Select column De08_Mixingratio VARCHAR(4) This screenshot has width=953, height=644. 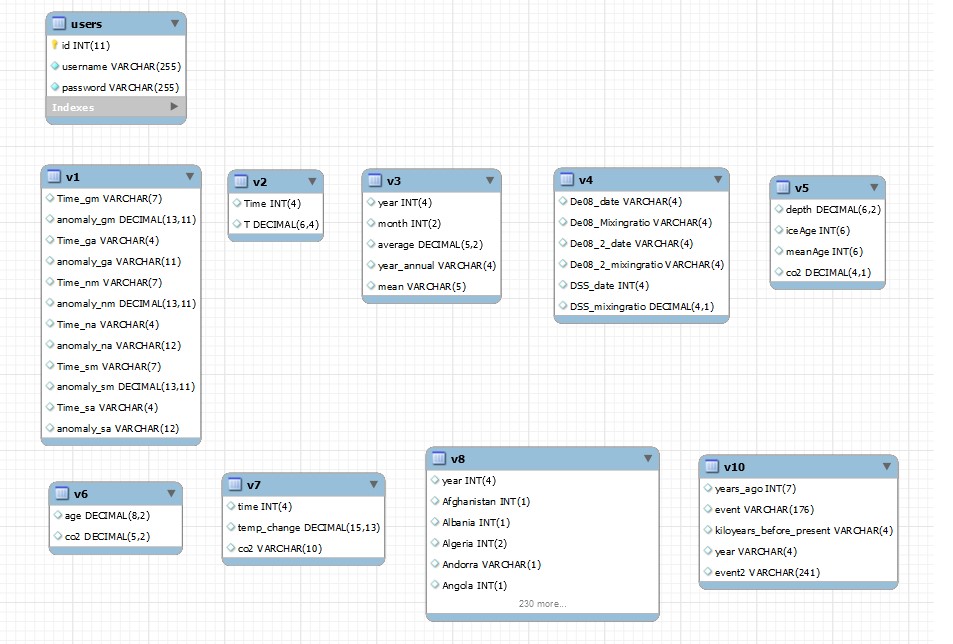pyautogui.click(x=641, y=222)
